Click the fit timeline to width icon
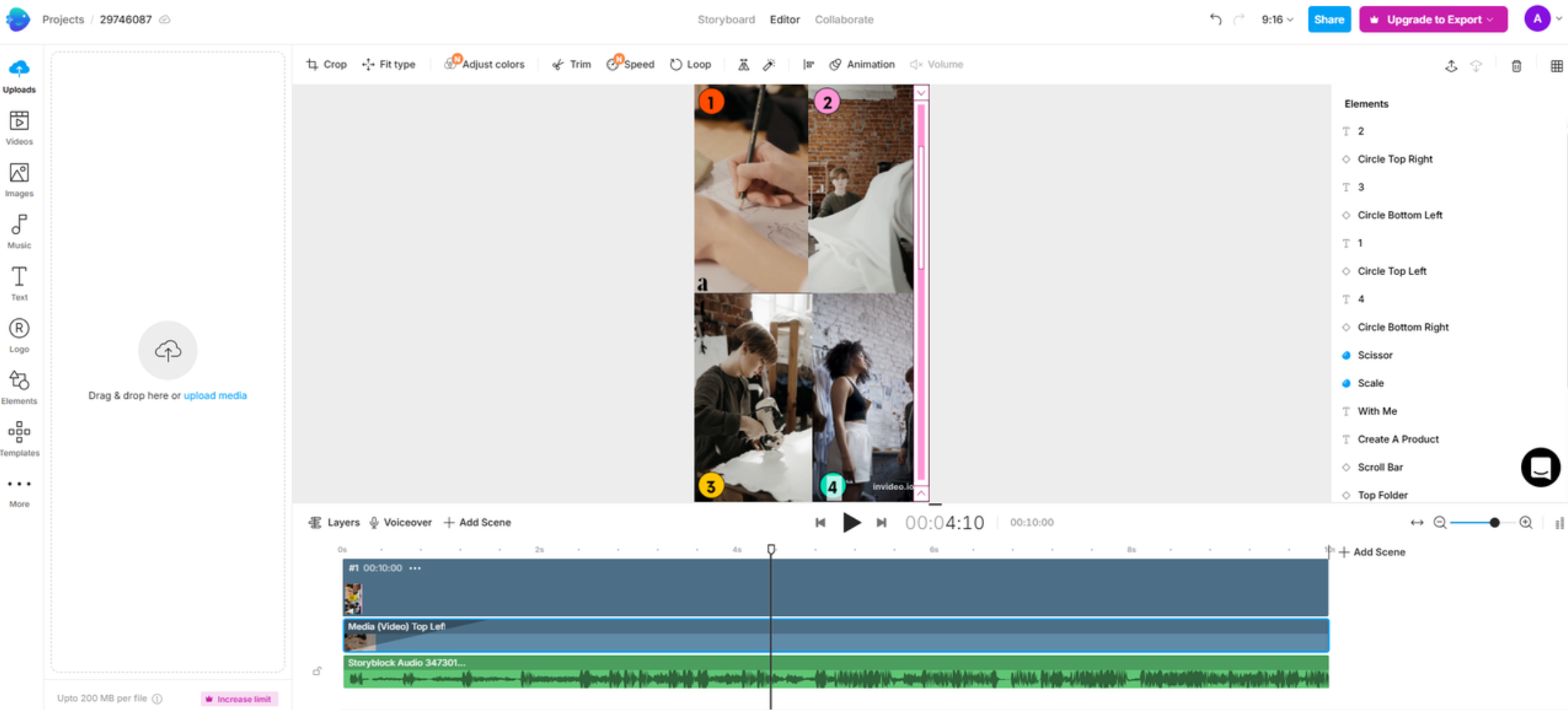1568x710 pixels. click(1417, 522)
